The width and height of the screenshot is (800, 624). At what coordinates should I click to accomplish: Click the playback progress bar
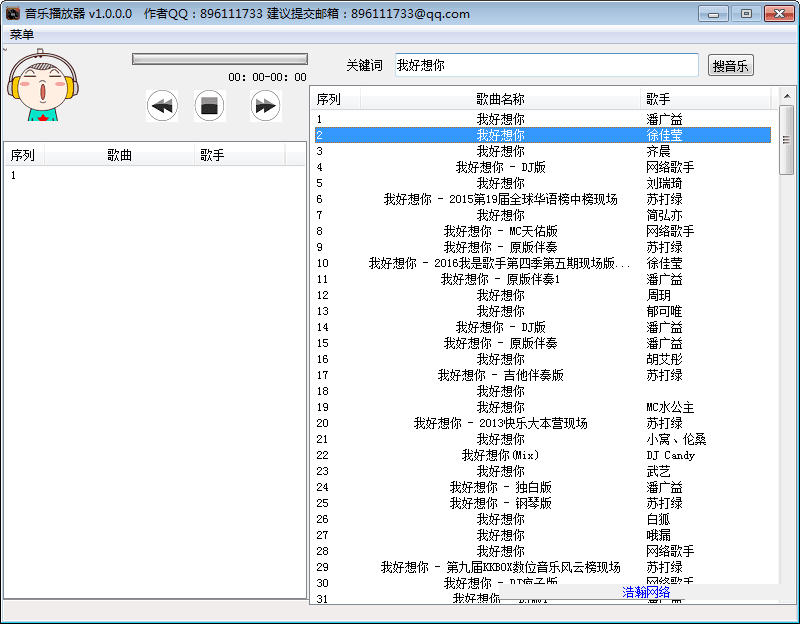point(219,59)
